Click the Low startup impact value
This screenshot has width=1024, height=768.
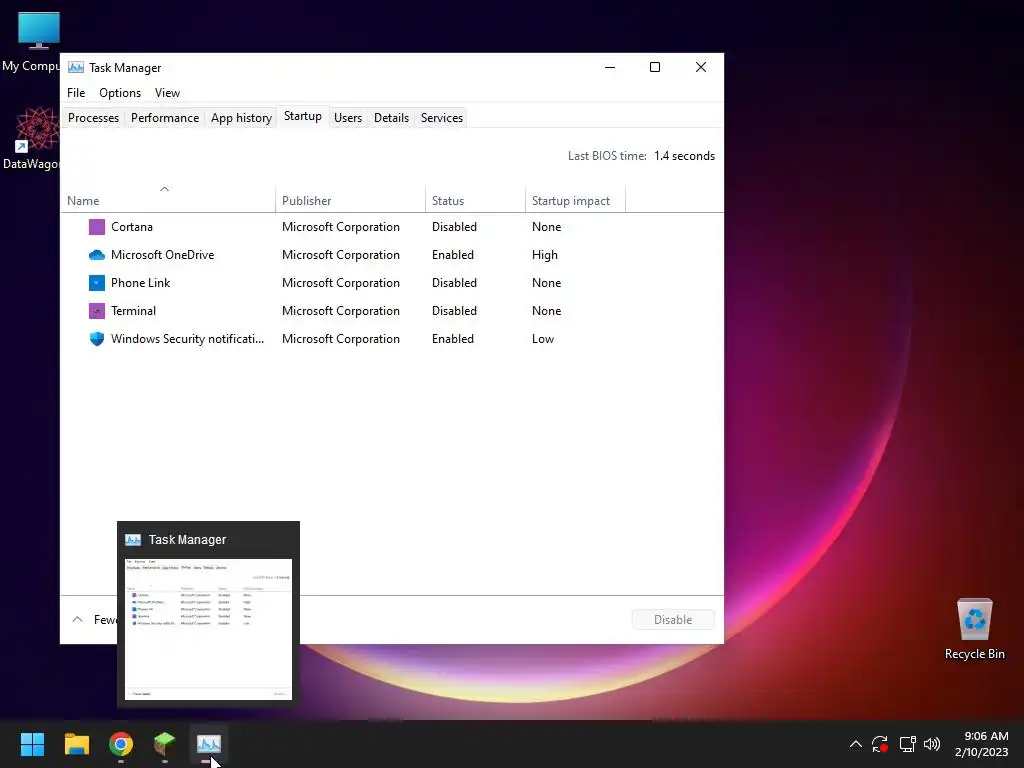[x=543, y=339]
